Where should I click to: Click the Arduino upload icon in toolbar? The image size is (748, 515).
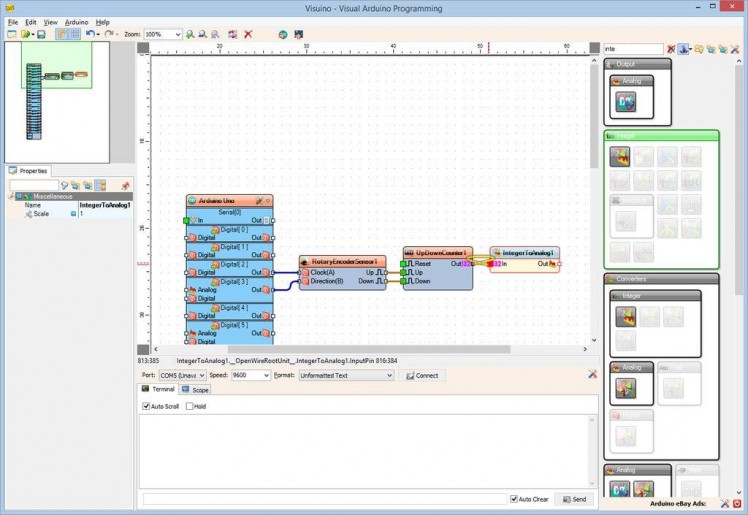[298, 34]
